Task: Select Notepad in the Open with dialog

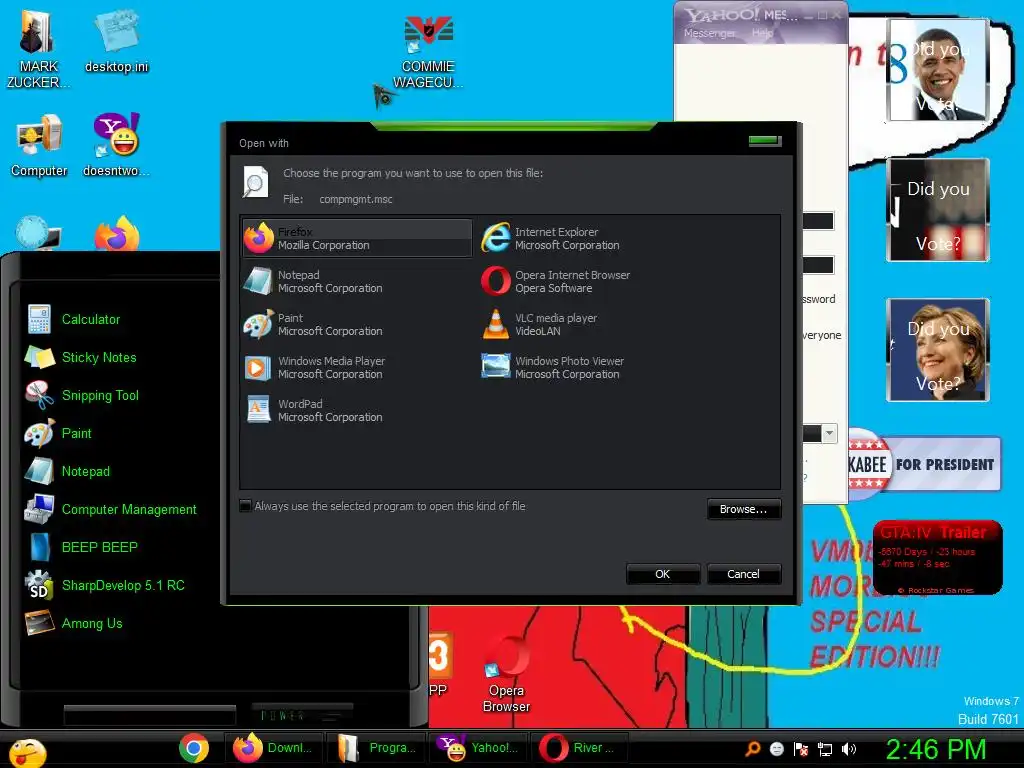Action: click(313, 281)
